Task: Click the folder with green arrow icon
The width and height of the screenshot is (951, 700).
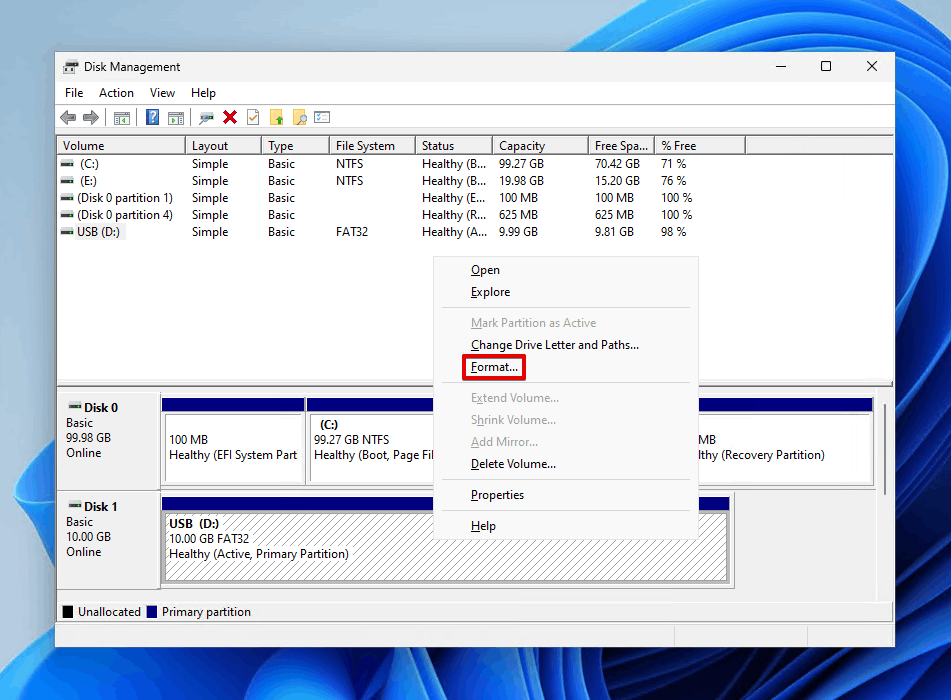Action: tap(277, 117)
